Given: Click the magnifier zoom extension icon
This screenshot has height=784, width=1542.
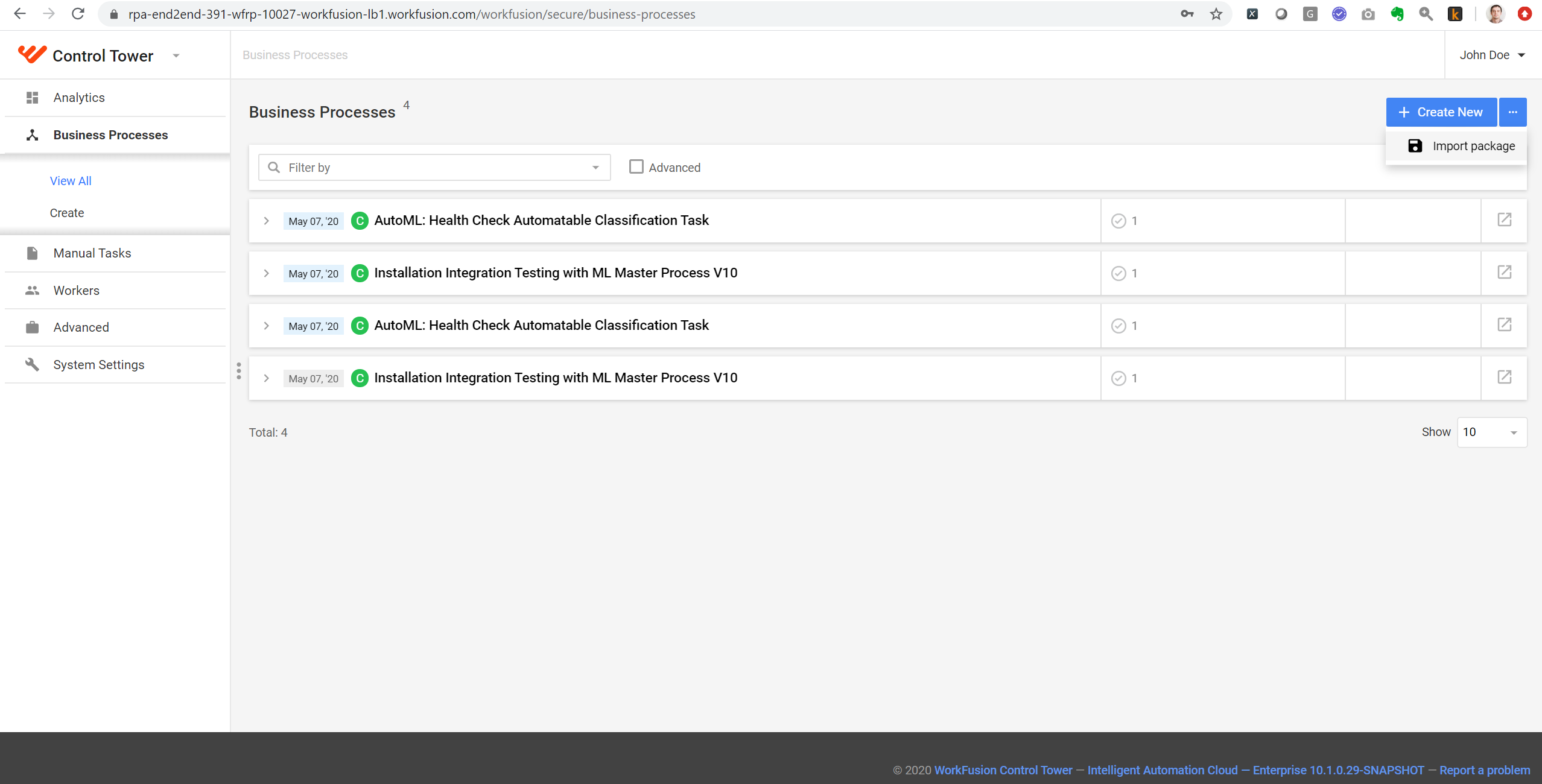Looking at the screenshot, I should pos(1426,14).
